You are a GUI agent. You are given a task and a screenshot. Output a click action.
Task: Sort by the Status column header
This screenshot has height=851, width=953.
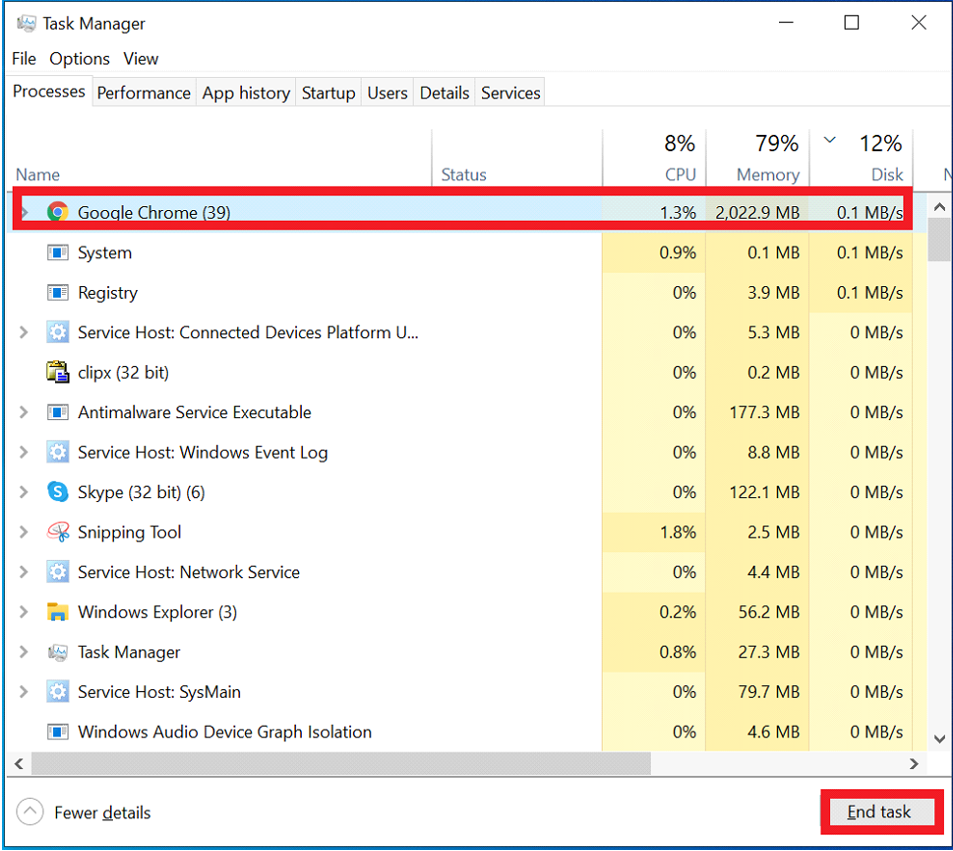click(x=464, y=174)
